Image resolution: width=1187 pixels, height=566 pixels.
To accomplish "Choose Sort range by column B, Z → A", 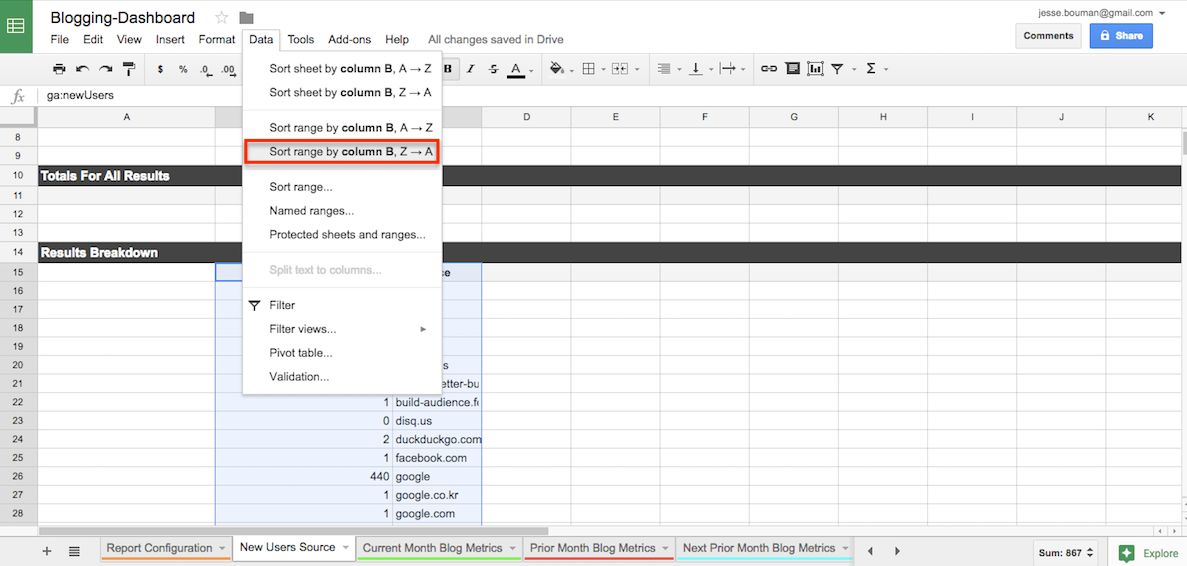I will pyautogui.click(x=350, y=152).
